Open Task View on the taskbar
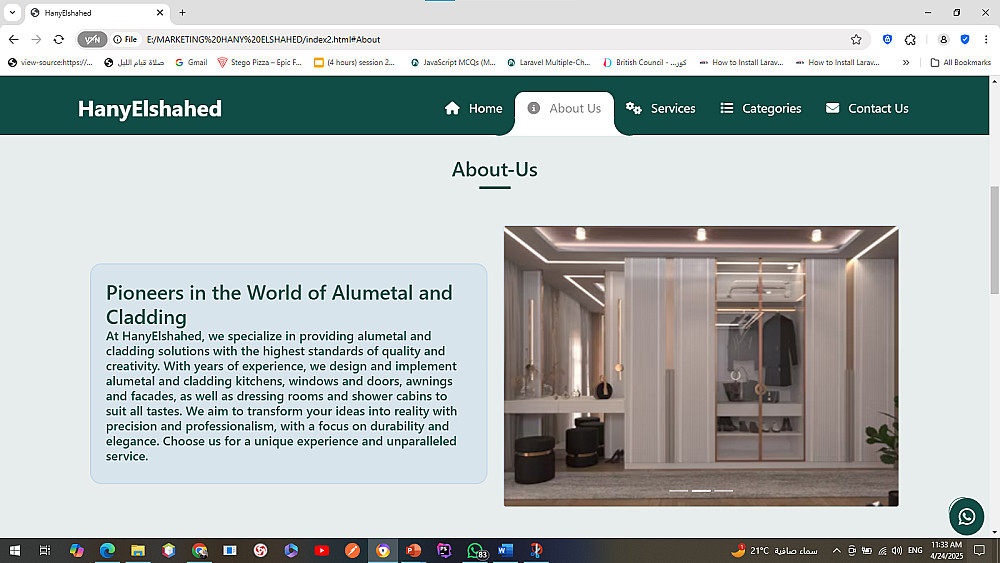 (45, 550)
